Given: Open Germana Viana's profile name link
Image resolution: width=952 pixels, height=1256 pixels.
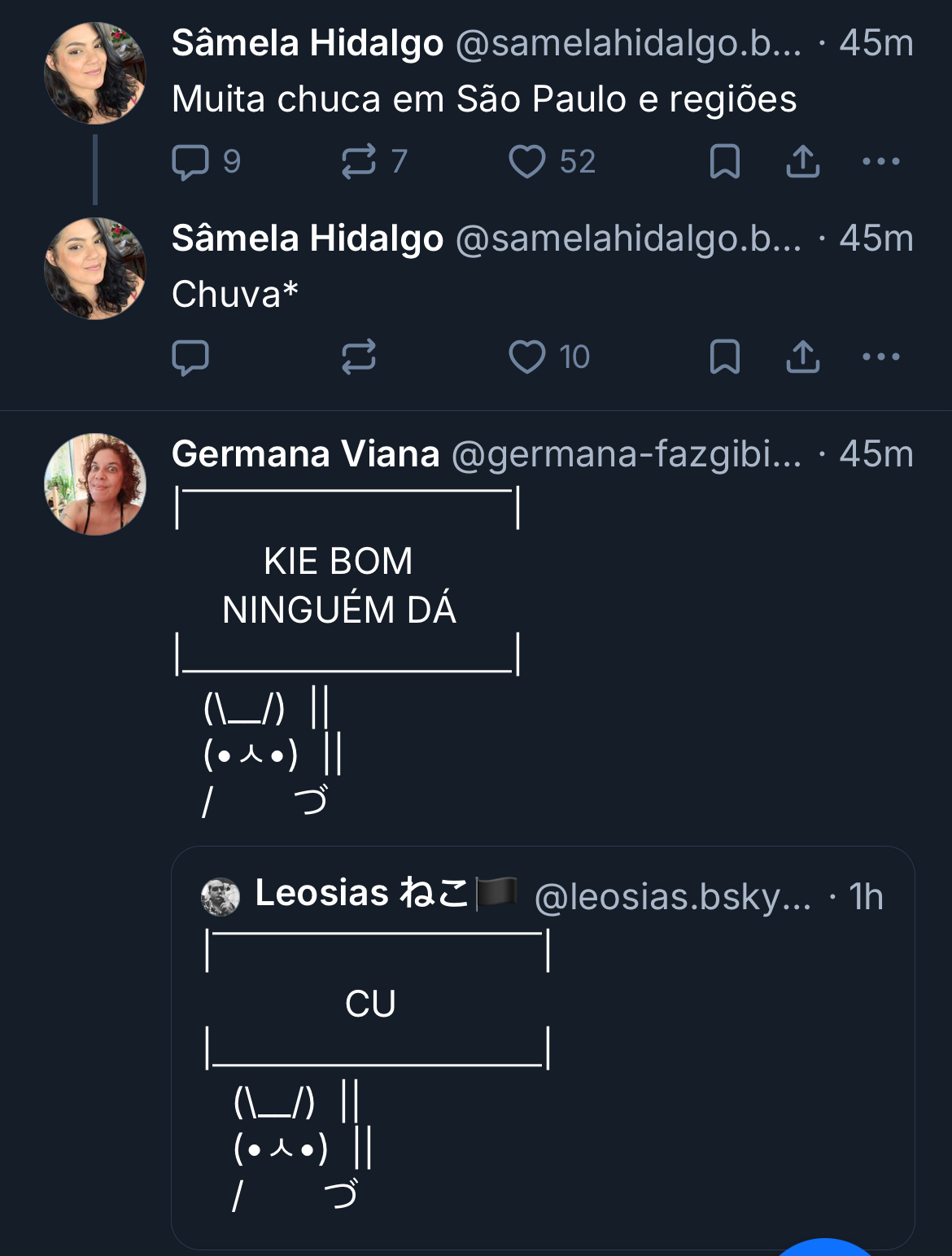Looking at the screenshot, I should pyautogui.click(x=306, y=454).
